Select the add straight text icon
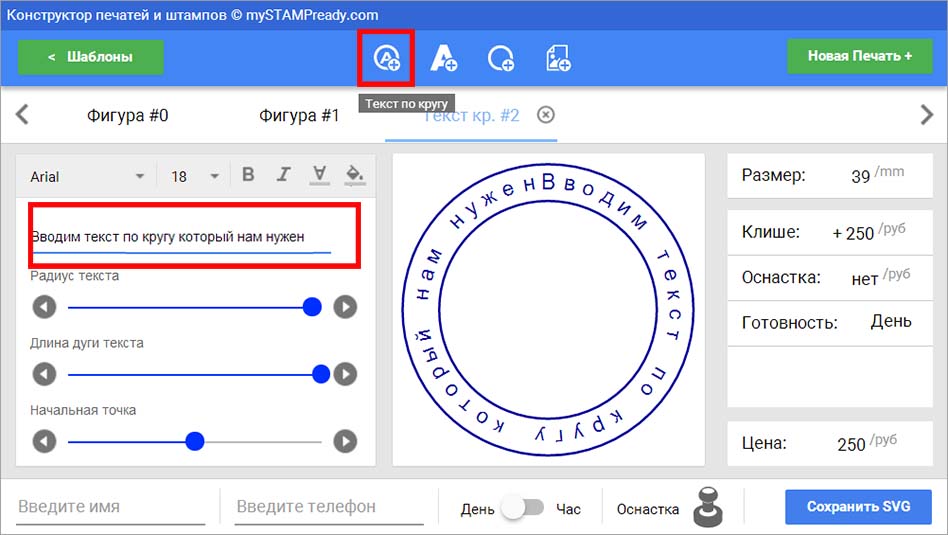 (443, 58)
